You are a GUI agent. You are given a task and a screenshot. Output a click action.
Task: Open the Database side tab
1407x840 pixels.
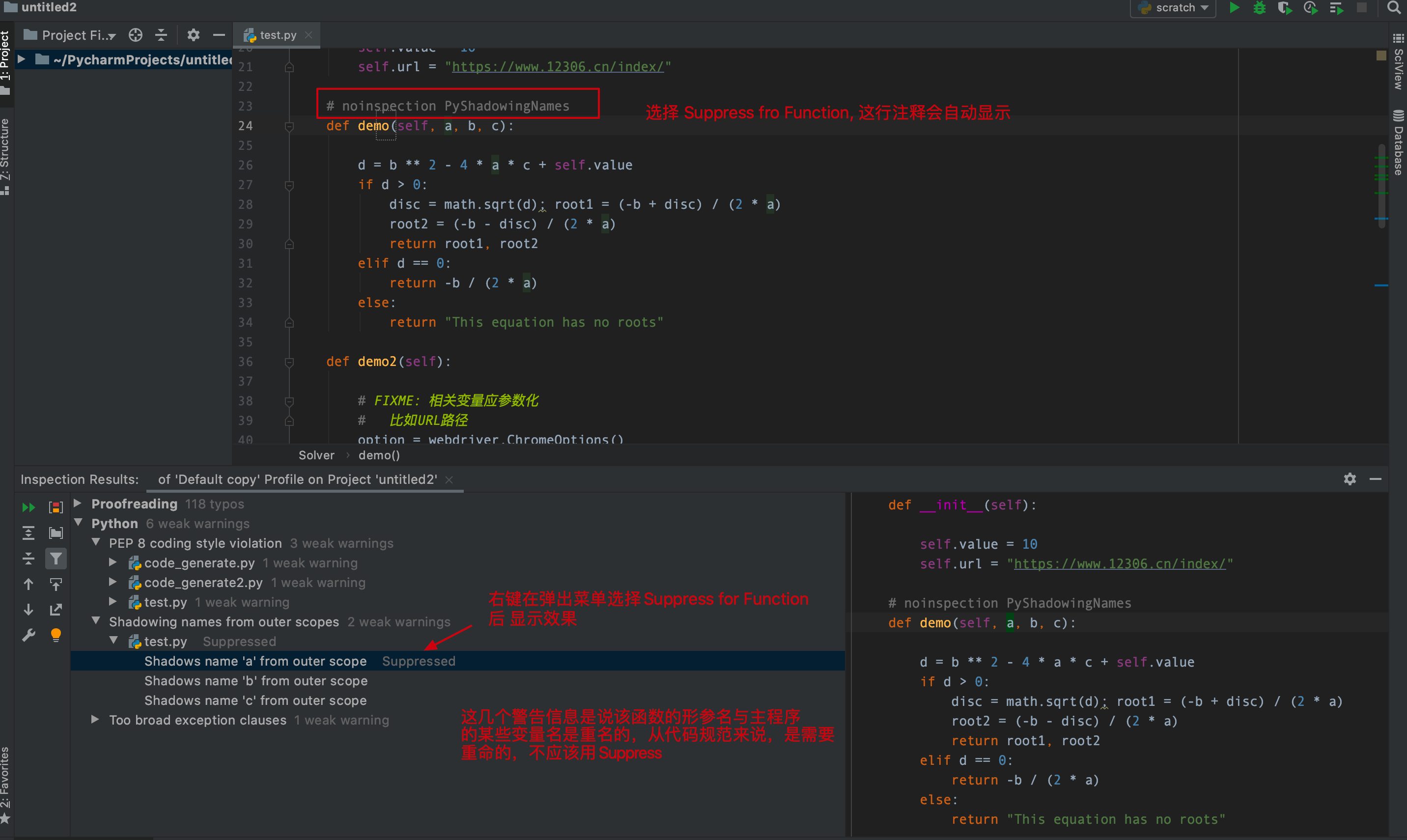[x=1399, y=142]
